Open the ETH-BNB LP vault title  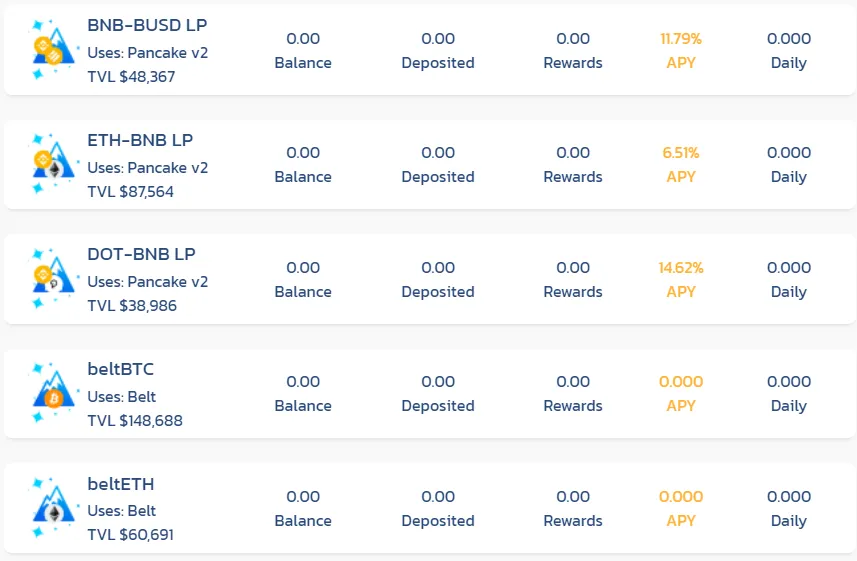tap(140, 140)
